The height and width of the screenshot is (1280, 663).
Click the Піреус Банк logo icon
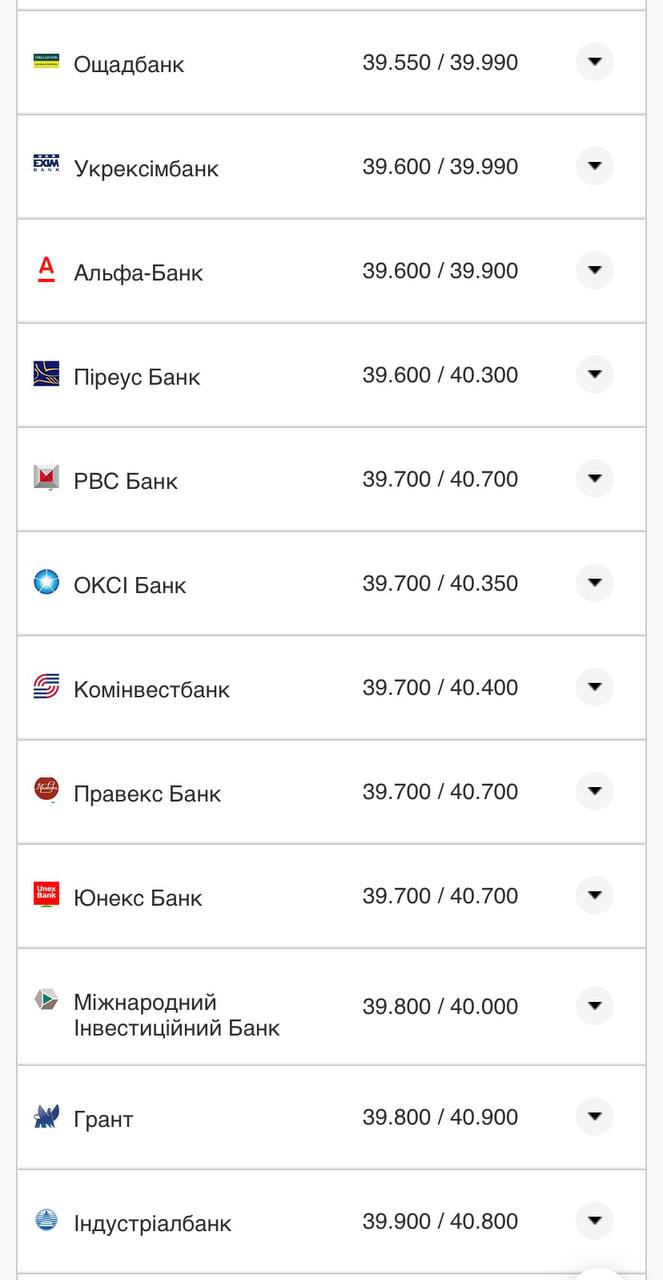click(46, 374)
